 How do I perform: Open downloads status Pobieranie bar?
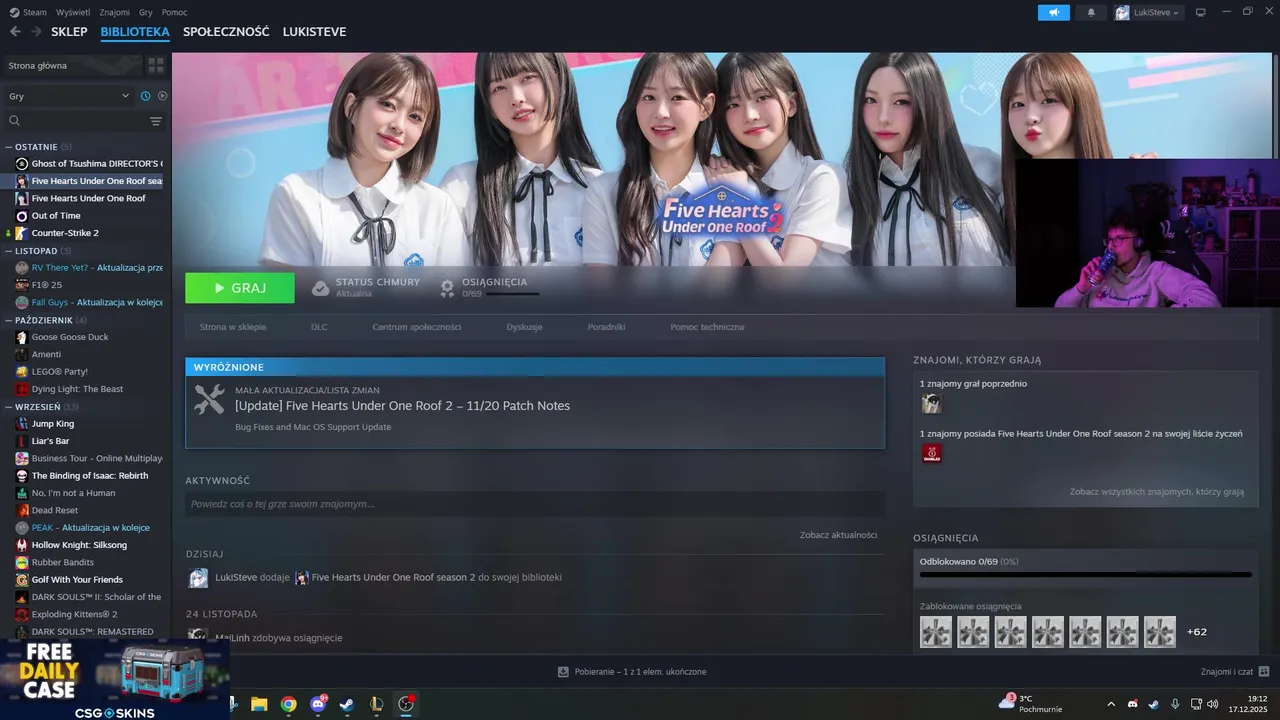pyautogui.click(x=632, y=672)
